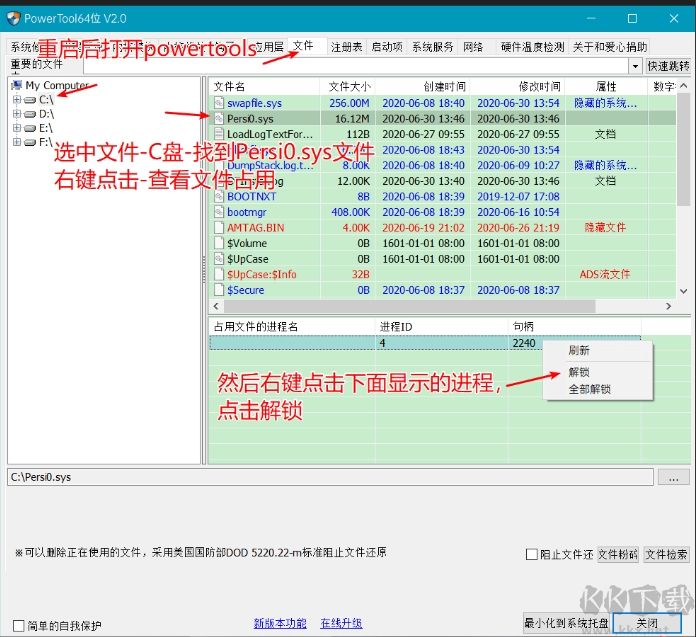696x637 pixels.
Task: Expand the D:\ drive node
Action: 17,114
